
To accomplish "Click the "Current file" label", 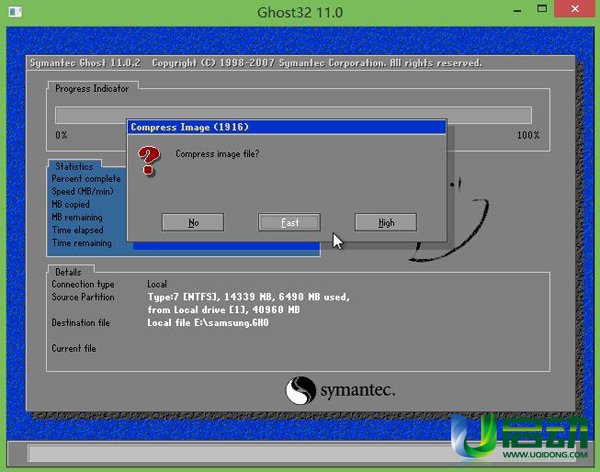I will point(74,348).
